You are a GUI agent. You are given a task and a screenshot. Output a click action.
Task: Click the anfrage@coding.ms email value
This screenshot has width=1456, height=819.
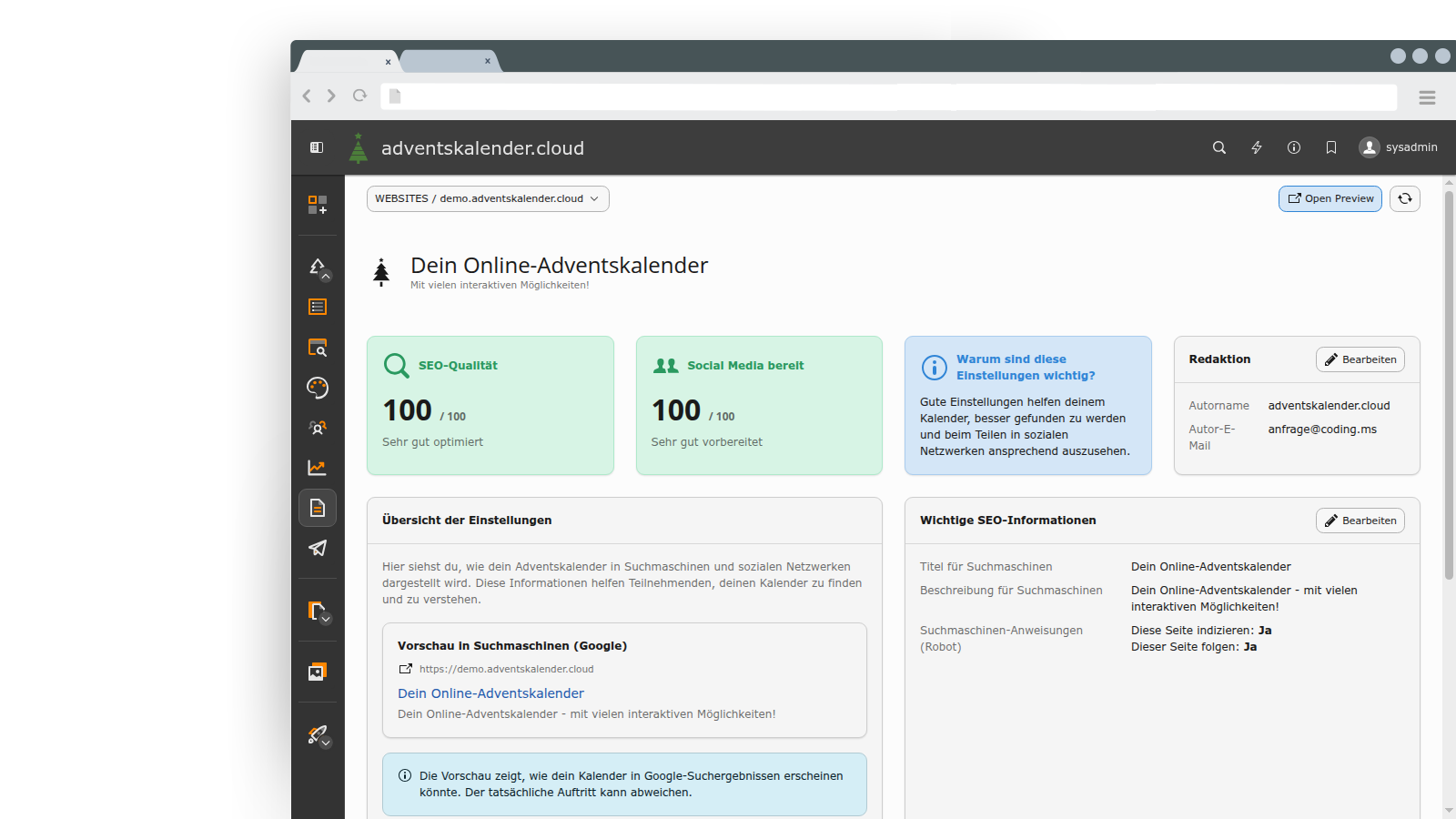(1322, 430)
